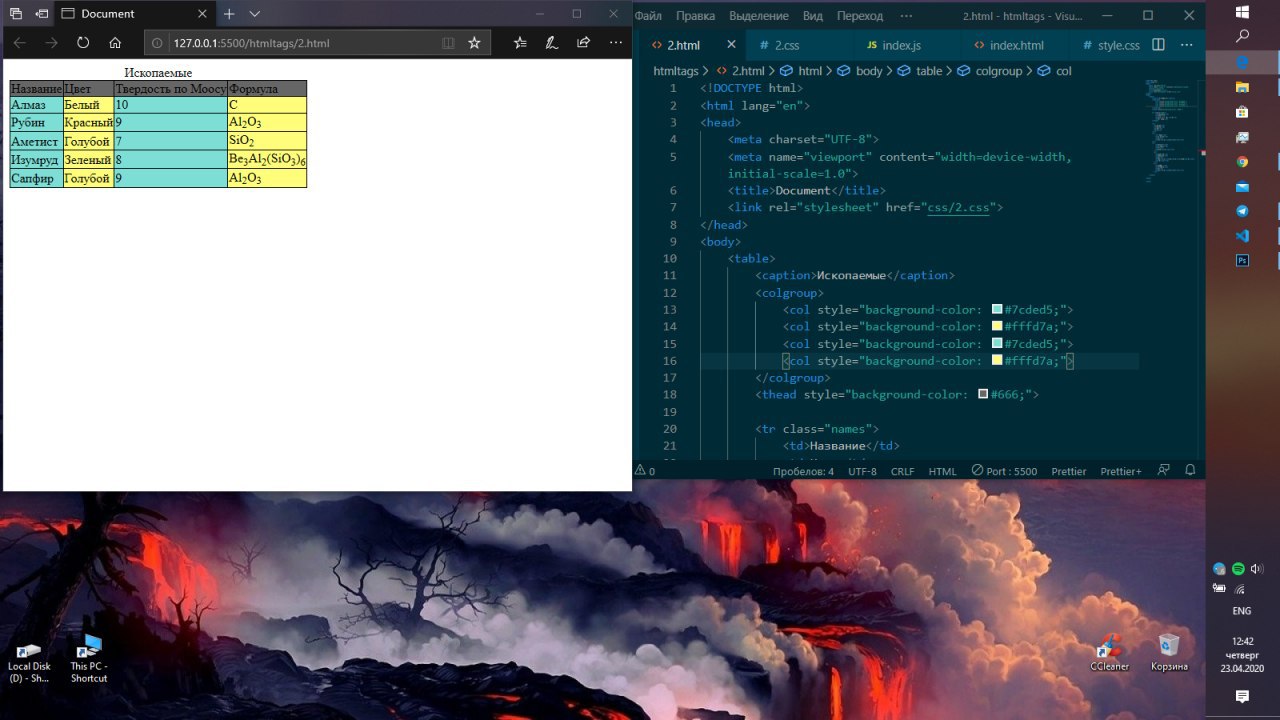
Task: Change the indentation Пробелов: 4 setting
Action: pyautogui.click(x=803, y=471)
